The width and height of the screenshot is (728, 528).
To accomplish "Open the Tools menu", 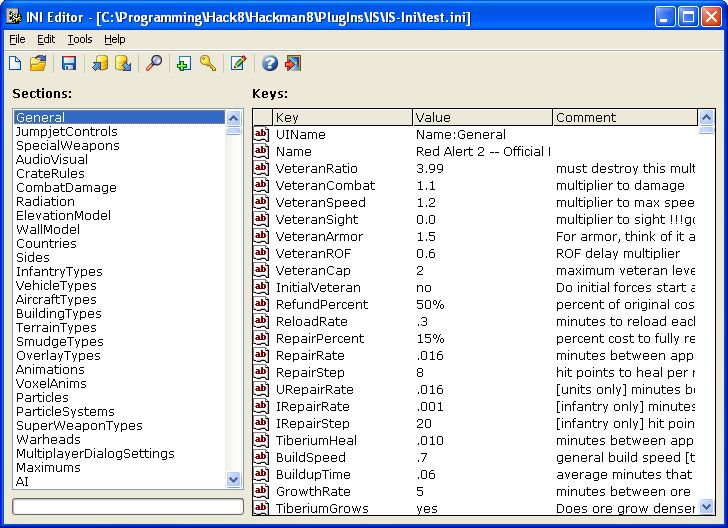I will pyautogui.click(x=80, y=39).
